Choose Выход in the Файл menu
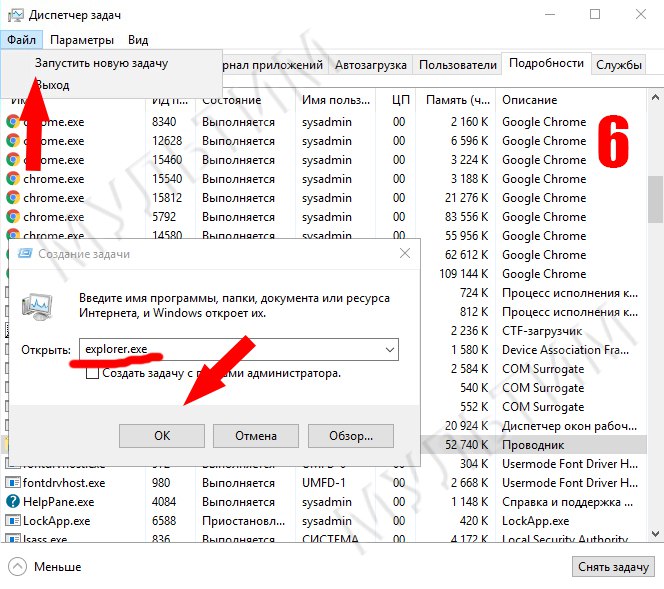 click(x=52, y=85)
